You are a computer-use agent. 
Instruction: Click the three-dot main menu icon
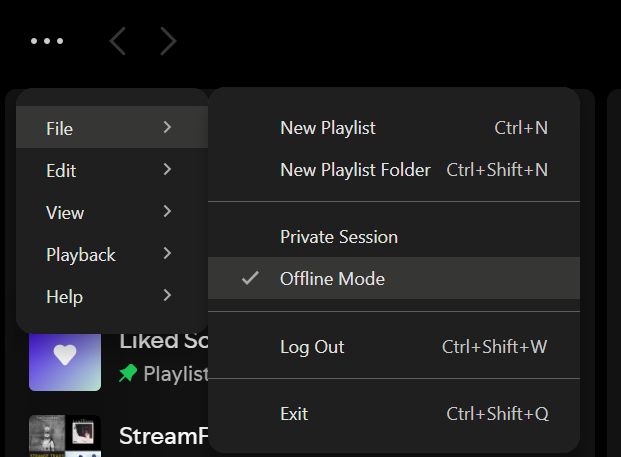(47, 41)
